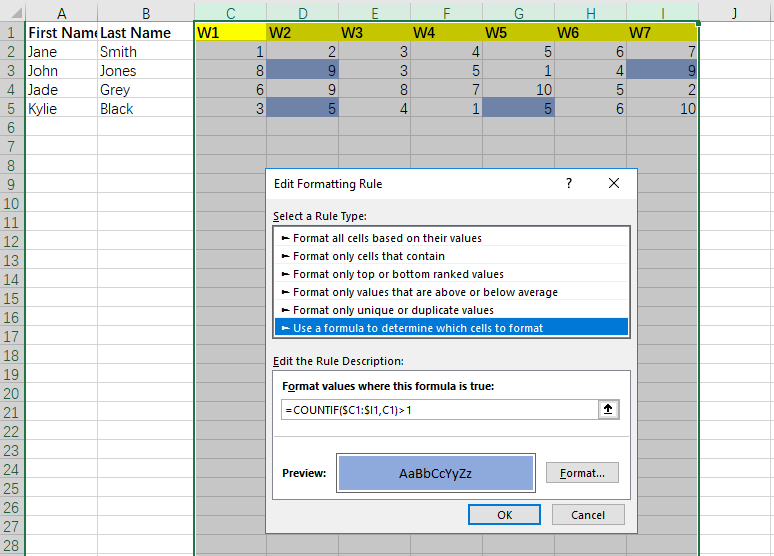
Task: Select column G header
Action: click(x=519, y=12)
